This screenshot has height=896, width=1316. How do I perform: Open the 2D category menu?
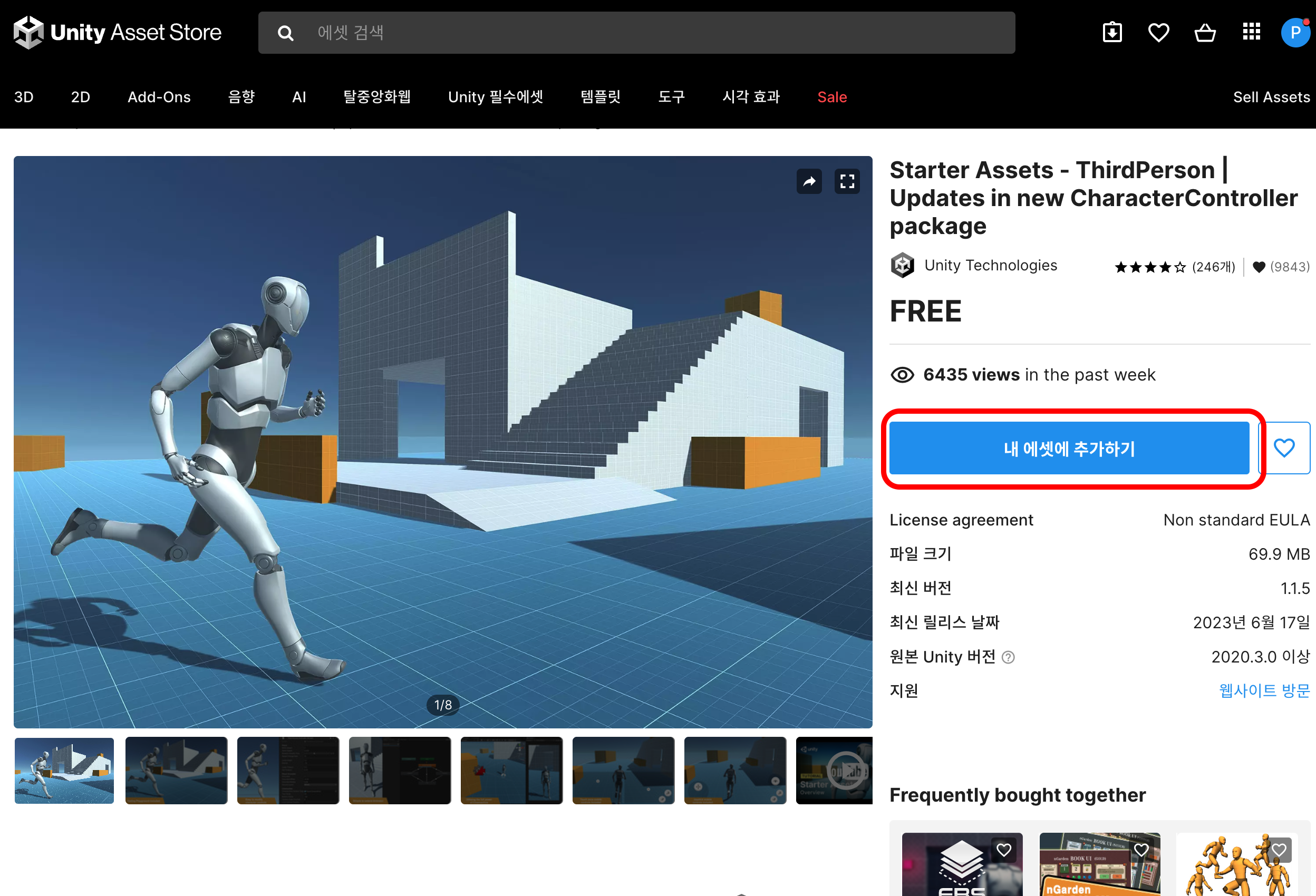coord(81,98)
